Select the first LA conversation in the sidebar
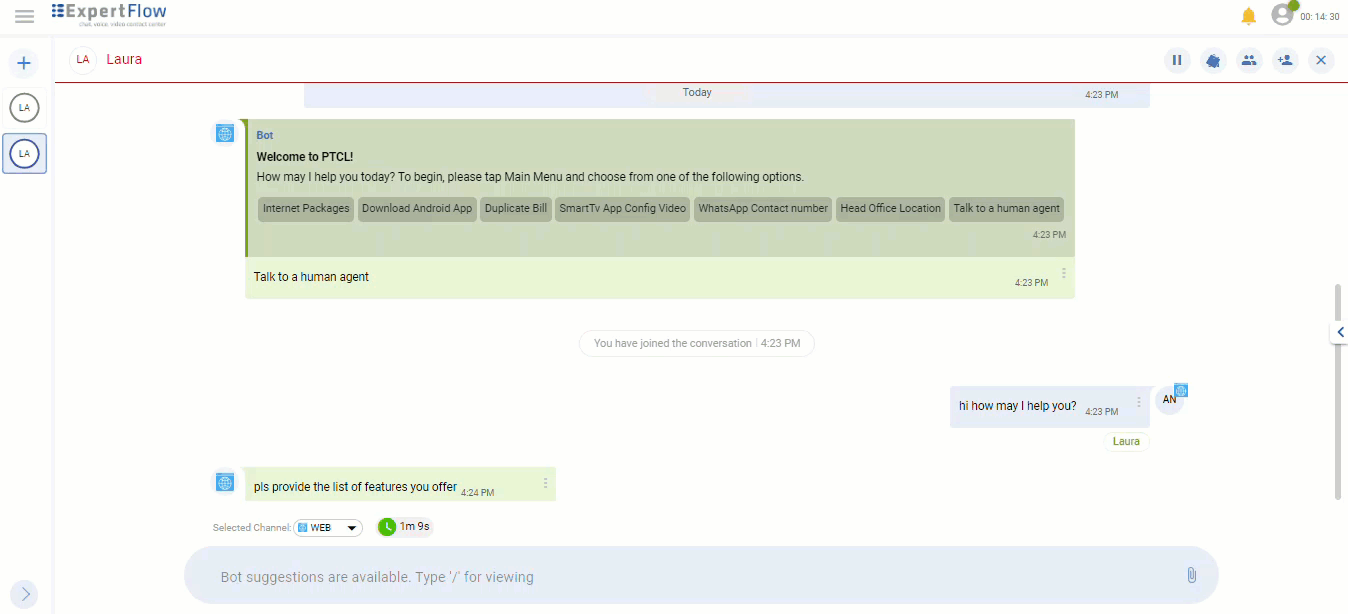Image resolution: width=1348 pixels, height=614 pixels. 24,107
